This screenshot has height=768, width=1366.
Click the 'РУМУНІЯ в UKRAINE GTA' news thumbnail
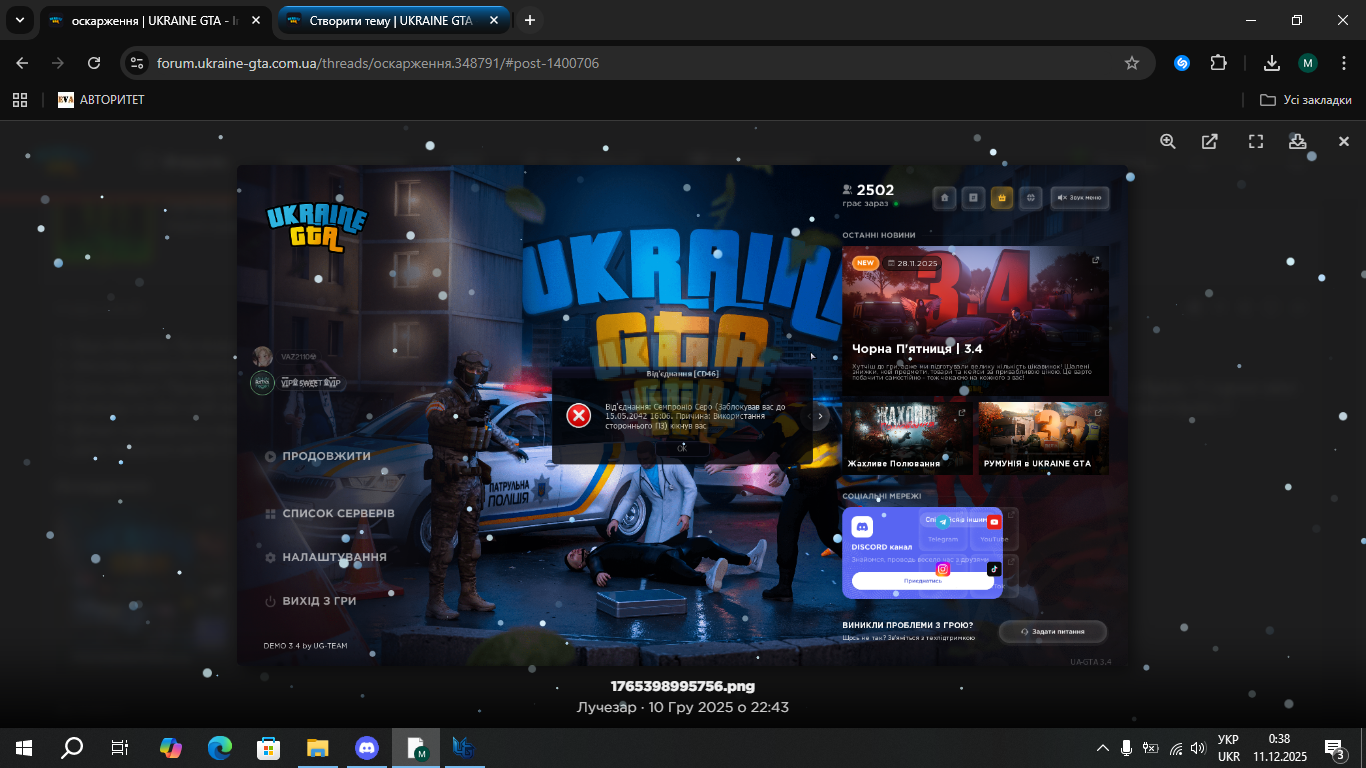pyautogui.click(x=1043, y=438)
